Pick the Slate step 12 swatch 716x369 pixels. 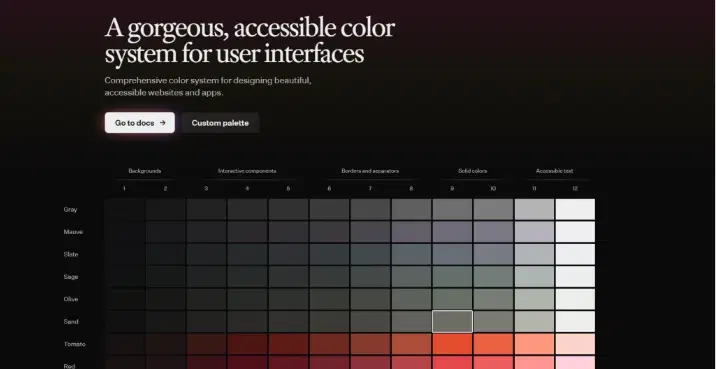(x=575, y=254)
